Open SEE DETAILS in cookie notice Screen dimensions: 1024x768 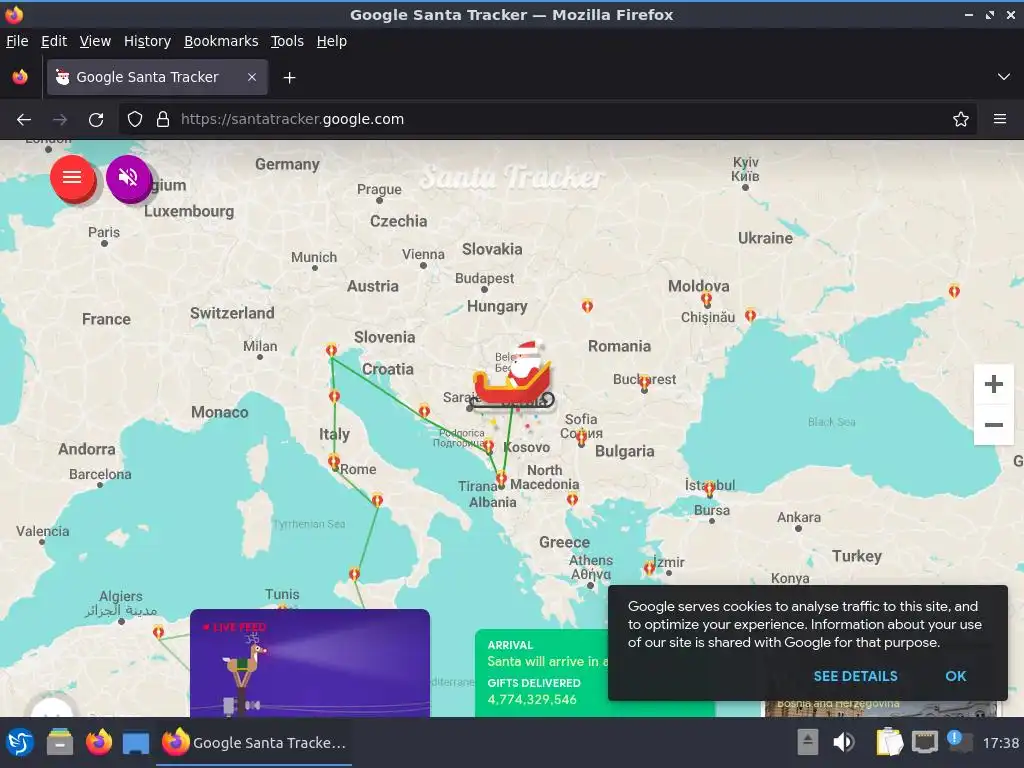(855, 676)
